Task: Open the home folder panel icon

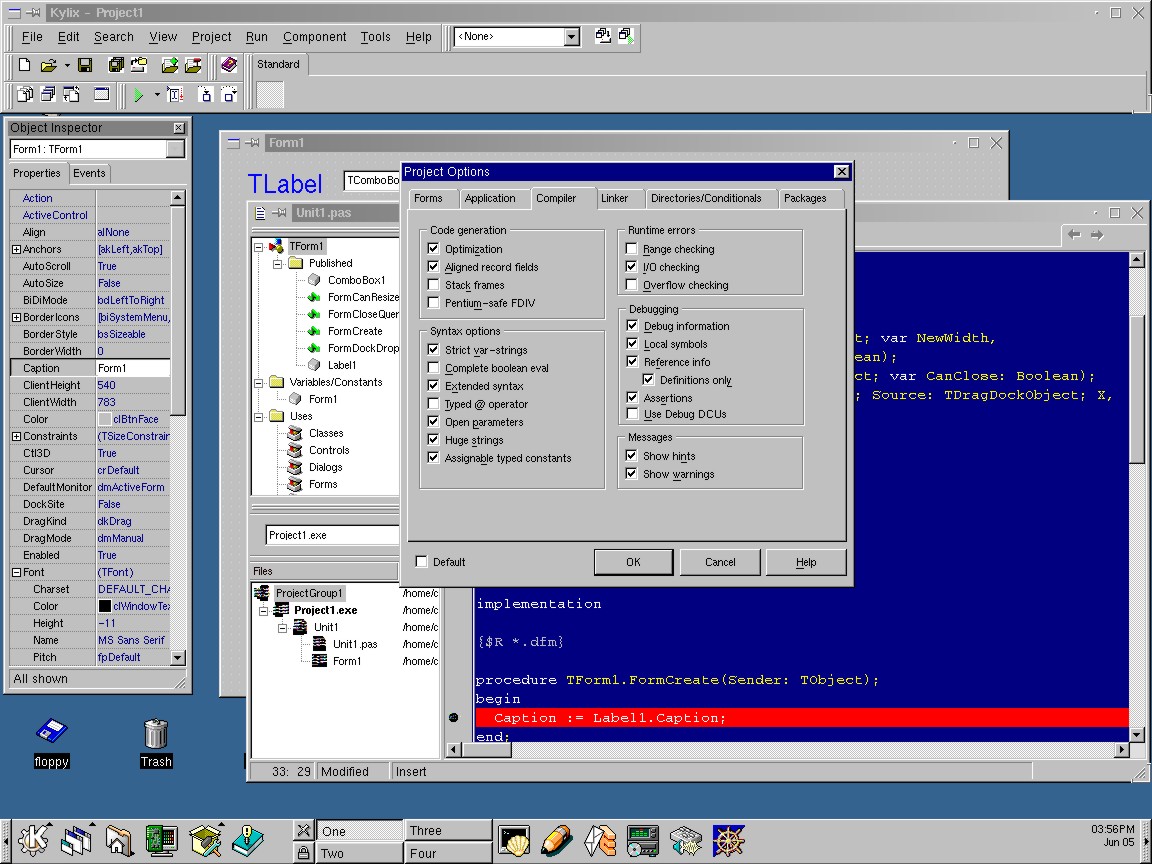Action: (x=119, y=840)
